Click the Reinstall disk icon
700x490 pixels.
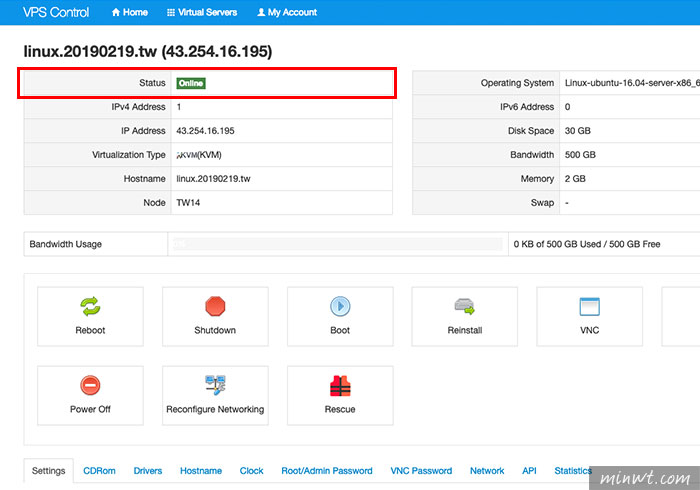pos(465,306)
